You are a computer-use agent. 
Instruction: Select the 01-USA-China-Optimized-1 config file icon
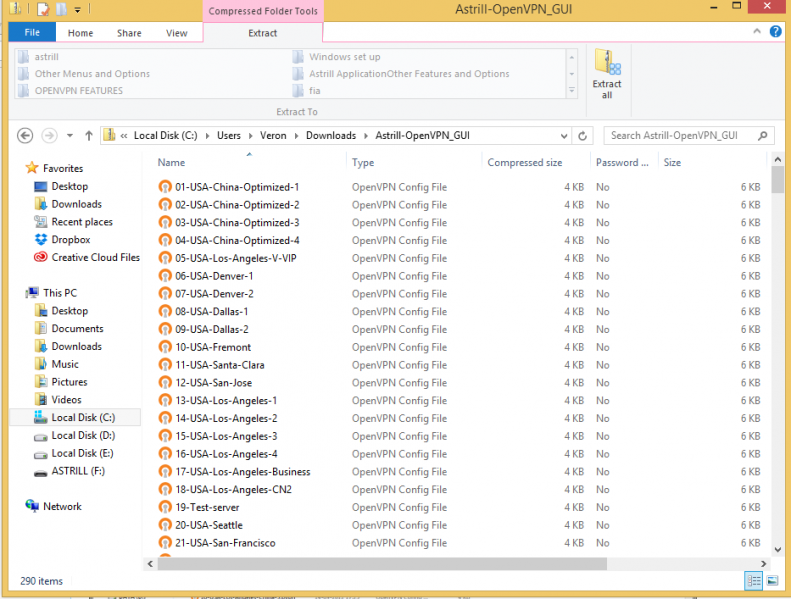tap(165, 187)
